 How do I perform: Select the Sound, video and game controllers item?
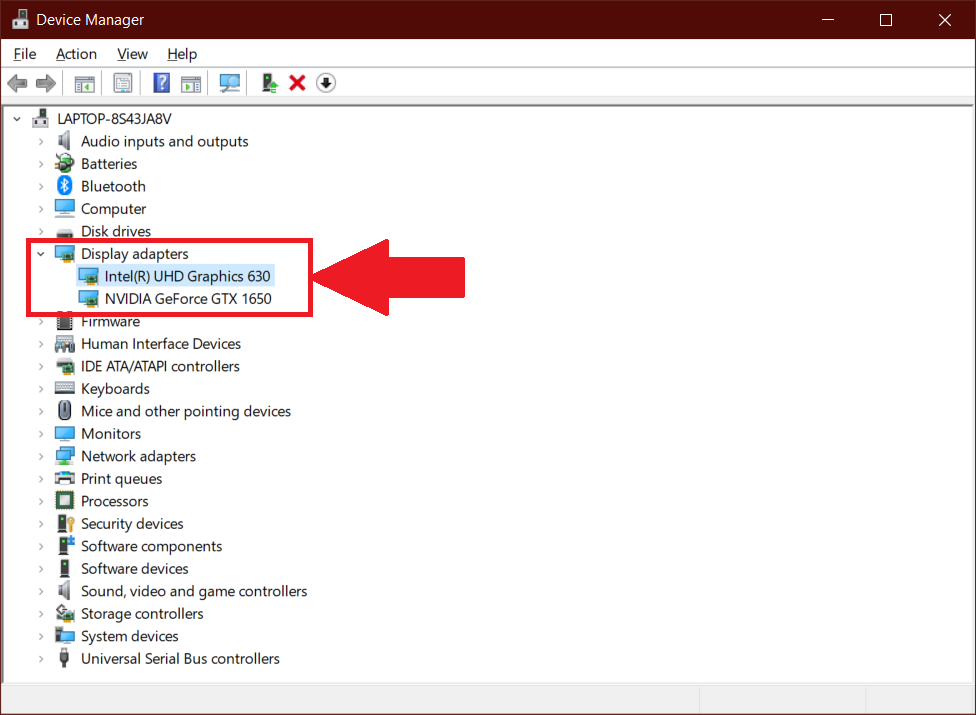194,591
